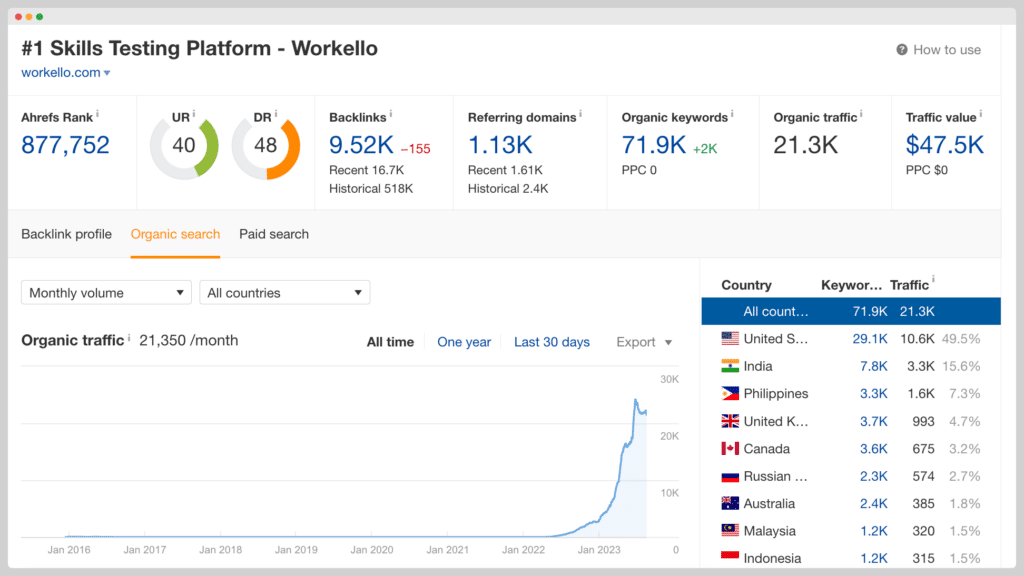The width and height of the screenshot is (1024, 576).
Task: Click the Organic traffic metric info icon
Action: 861,114
